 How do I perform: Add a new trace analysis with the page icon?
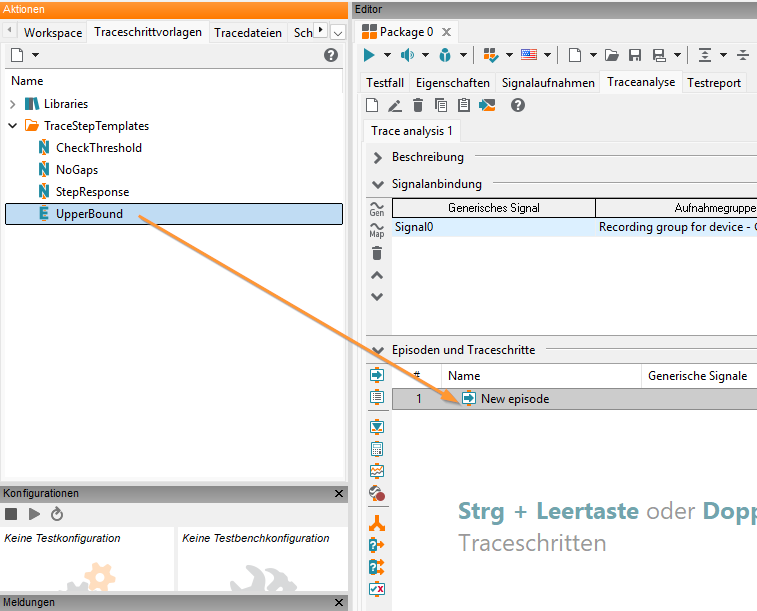coord(372,105)
